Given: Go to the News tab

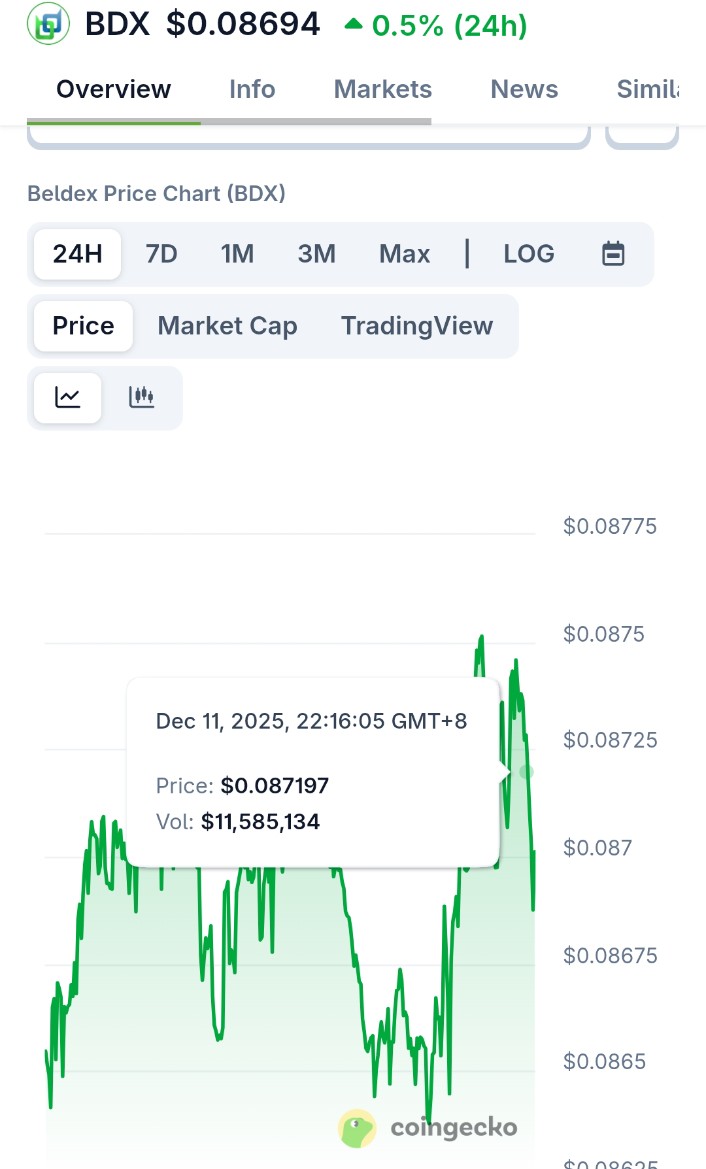Looking at the screenshot, I should point(524,89).
